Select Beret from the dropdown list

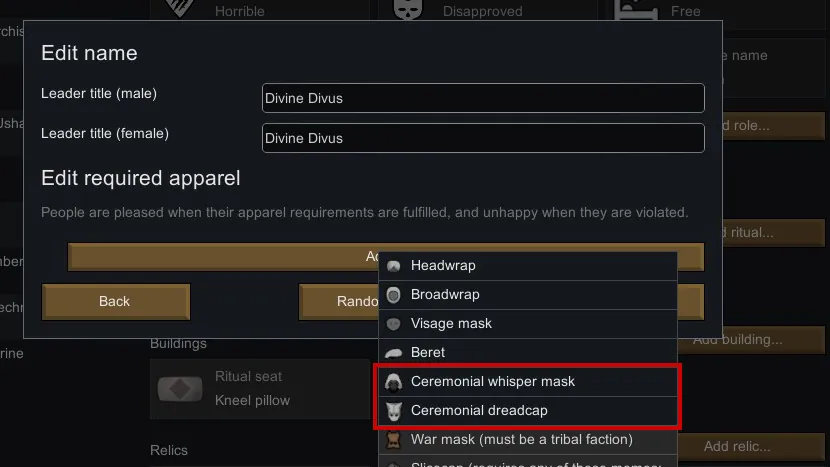point(428,353)
